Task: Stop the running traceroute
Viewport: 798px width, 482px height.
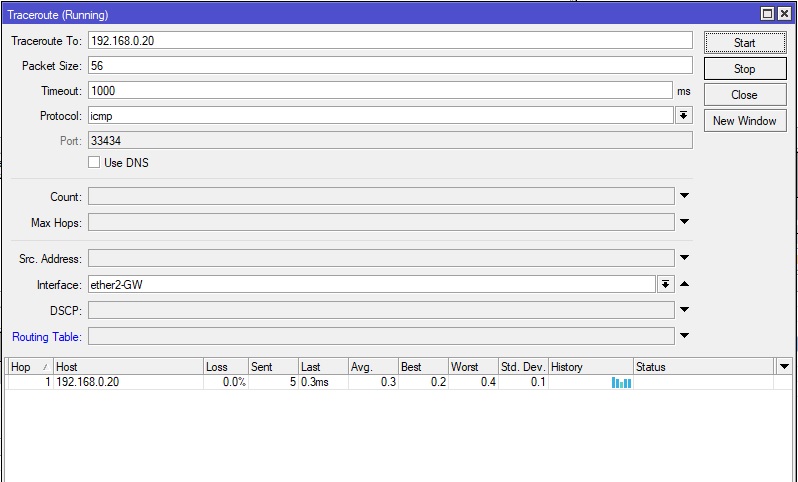Action: click(x=745, y=69)
